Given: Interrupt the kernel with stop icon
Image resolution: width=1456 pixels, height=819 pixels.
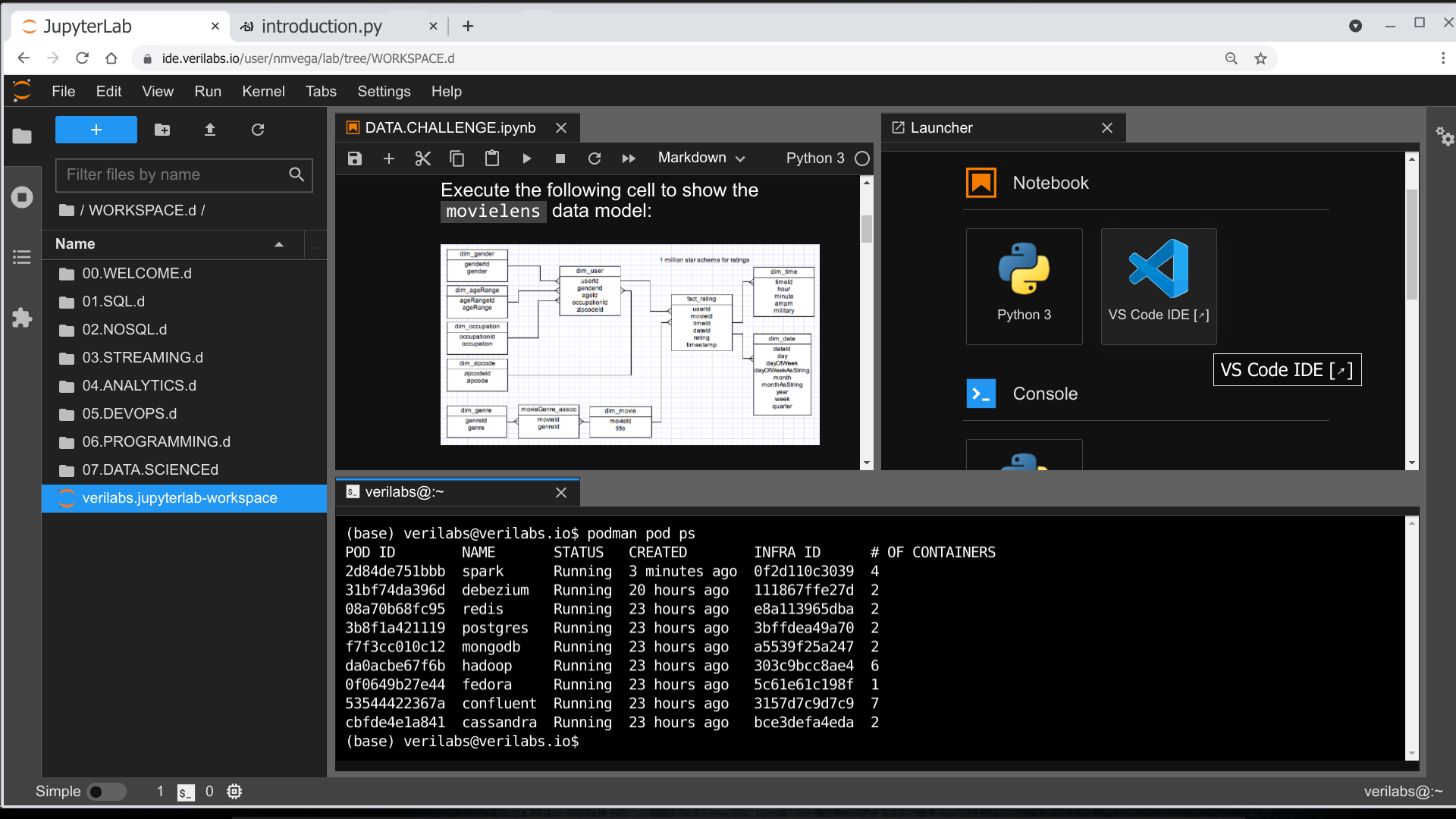Looking at the screenshot, I should click(560, 158).
